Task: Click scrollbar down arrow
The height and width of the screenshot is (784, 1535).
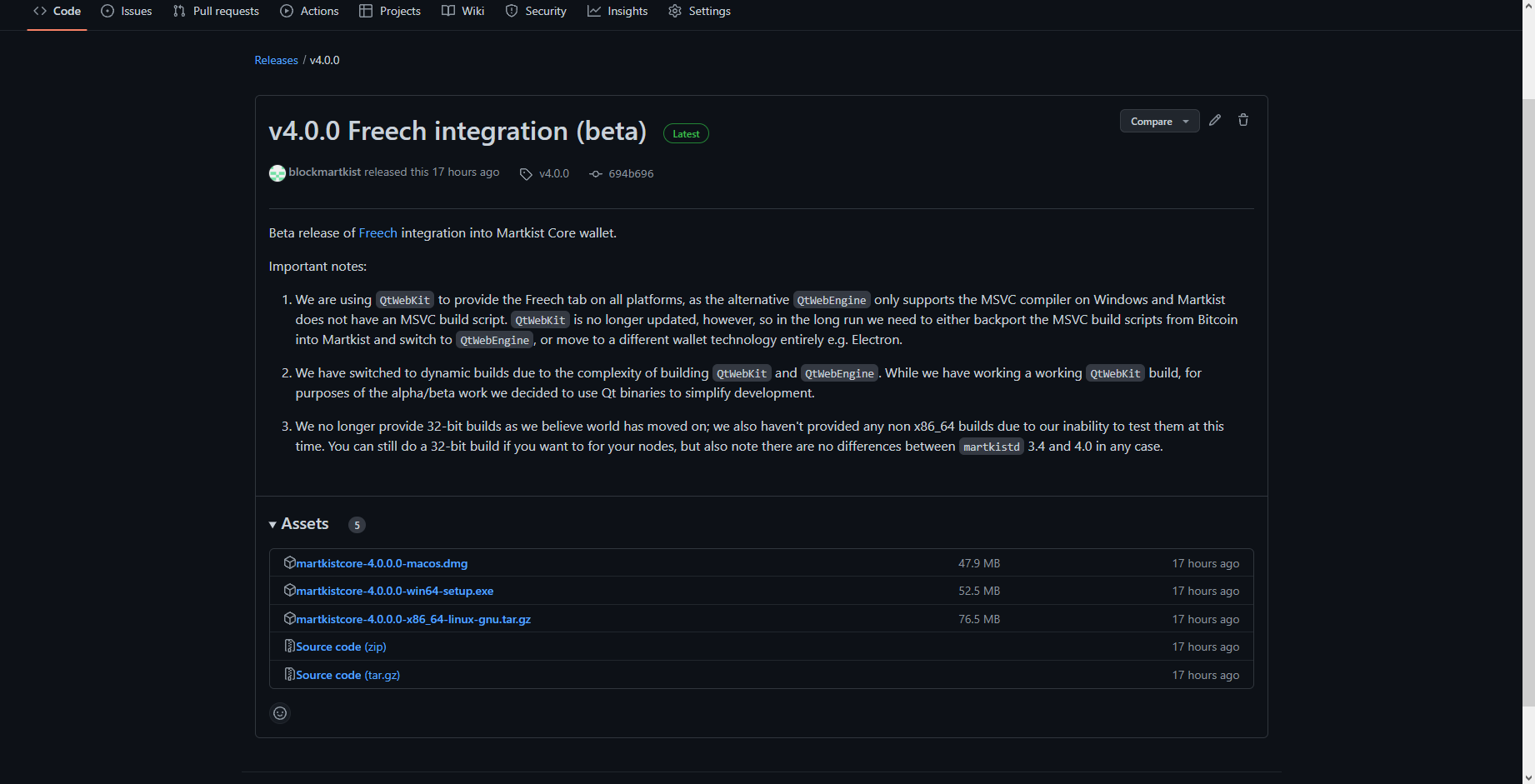Action: coord(1528,777)
